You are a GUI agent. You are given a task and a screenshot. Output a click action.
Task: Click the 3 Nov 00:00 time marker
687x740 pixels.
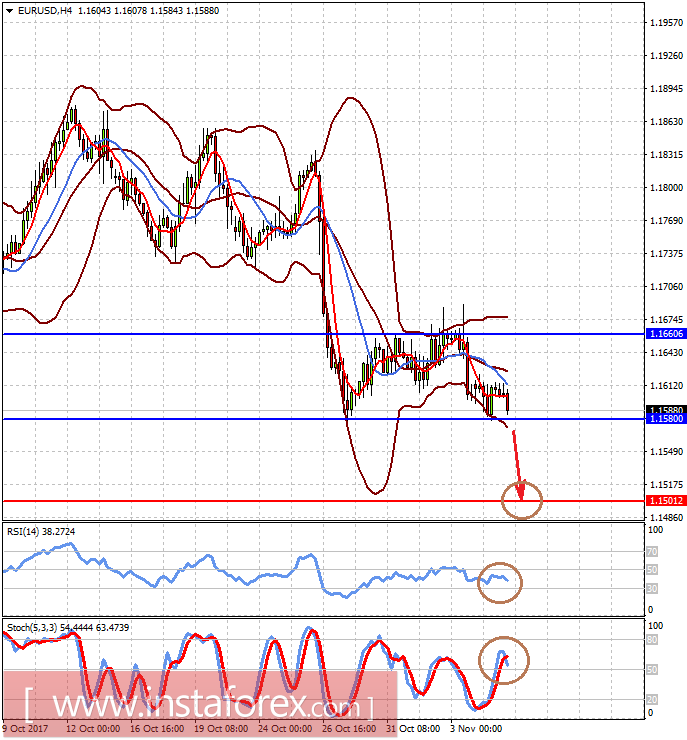pos(476,729)
